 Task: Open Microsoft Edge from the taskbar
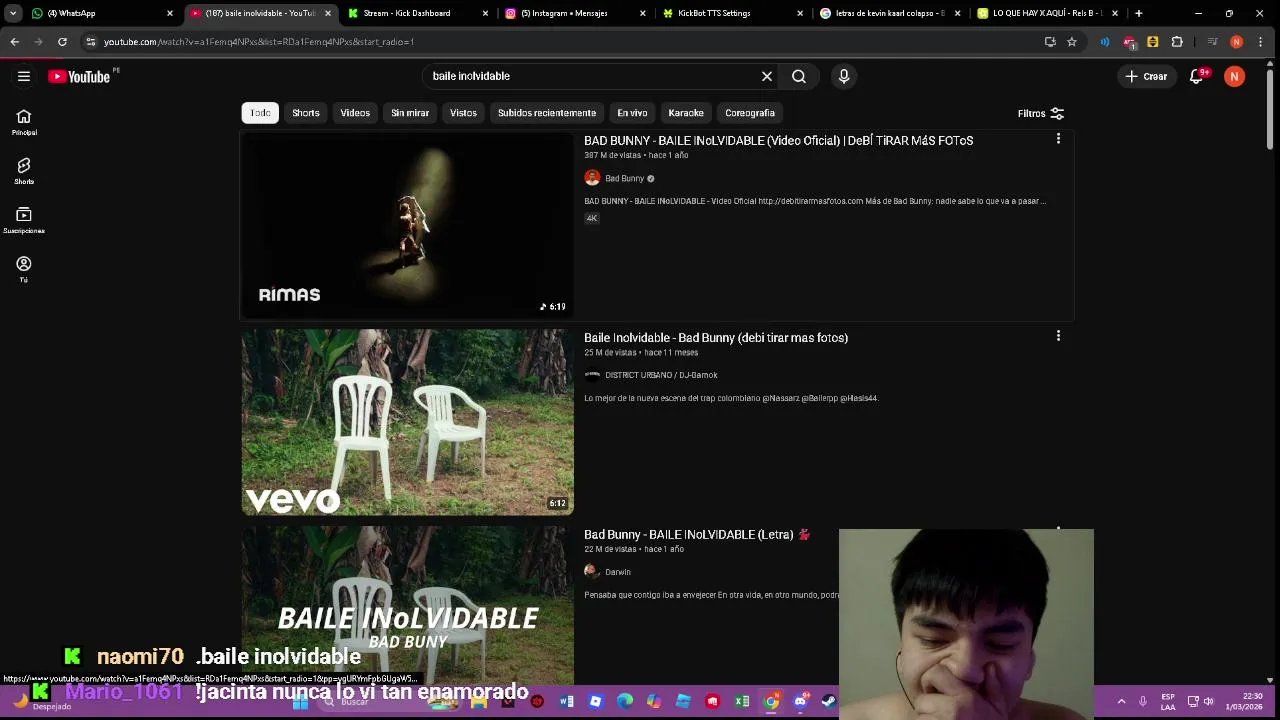click(x=625, y=701)
